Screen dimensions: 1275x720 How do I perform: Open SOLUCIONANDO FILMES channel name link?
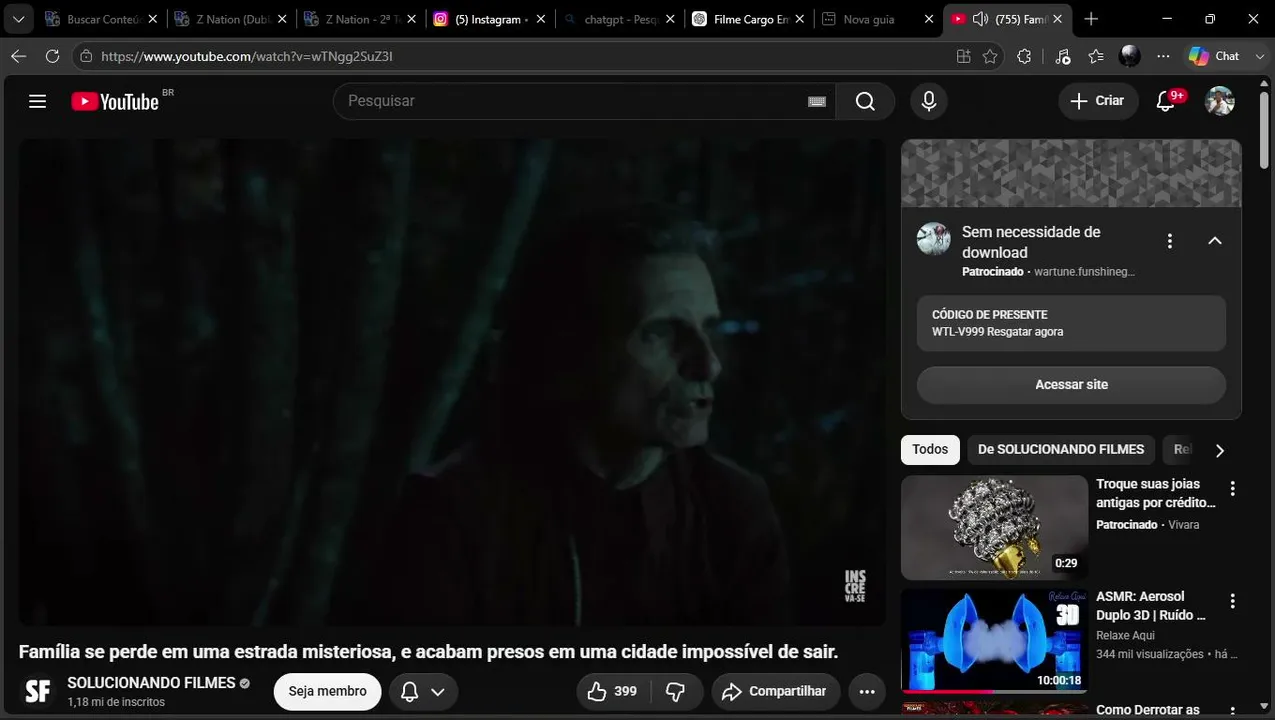point(151,683)
